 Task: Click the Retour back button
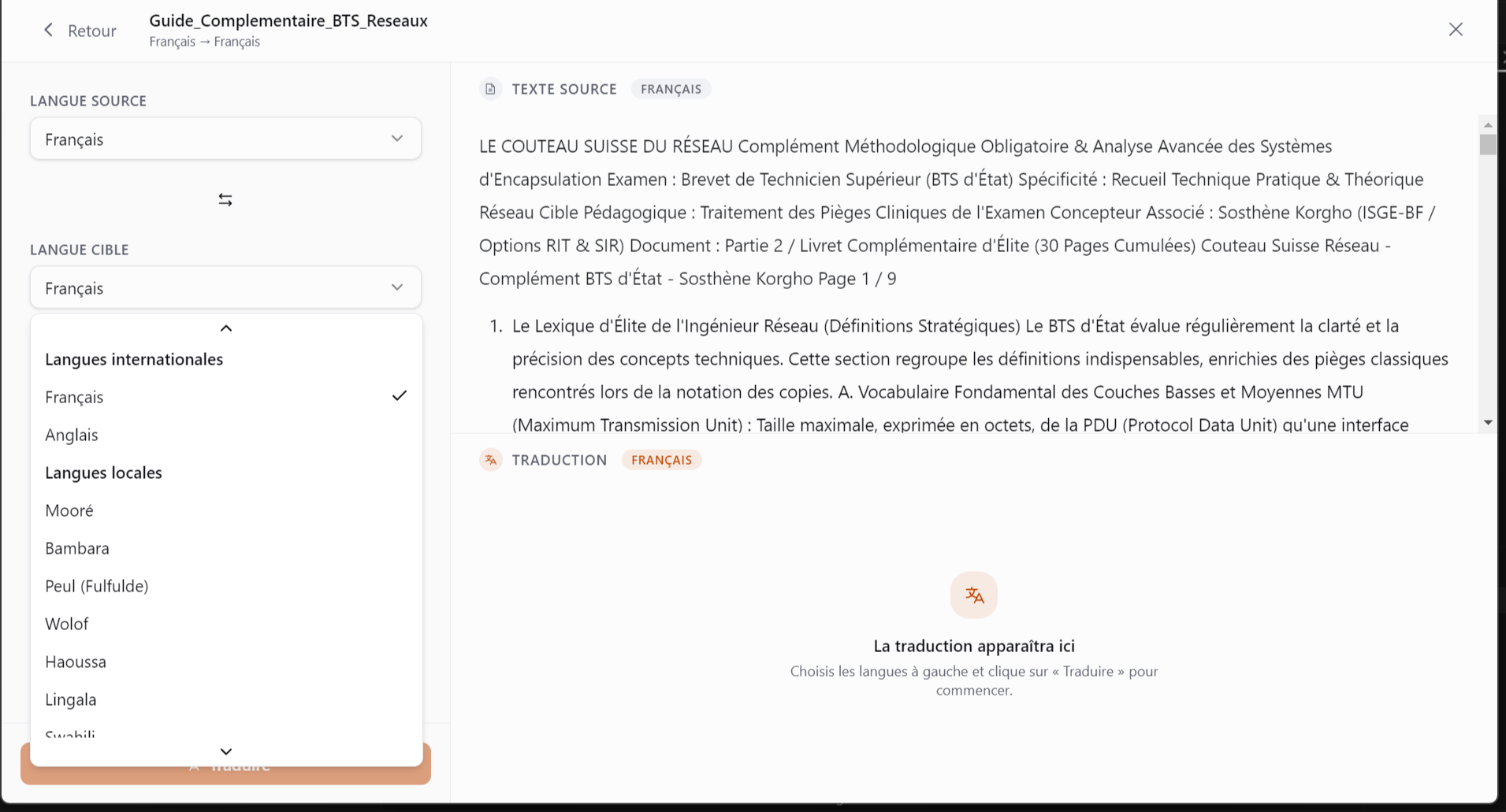pyautogui.click(x=80, y=31)
